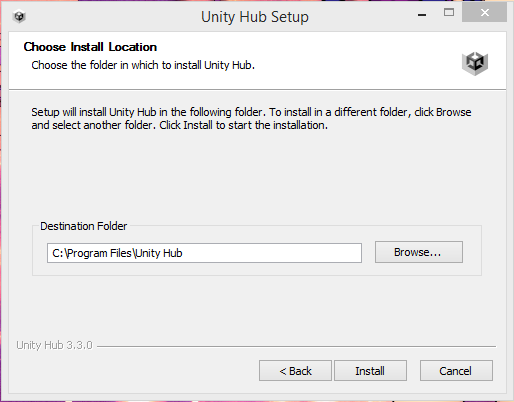Go to previous step with < Back

pos(295,370)
